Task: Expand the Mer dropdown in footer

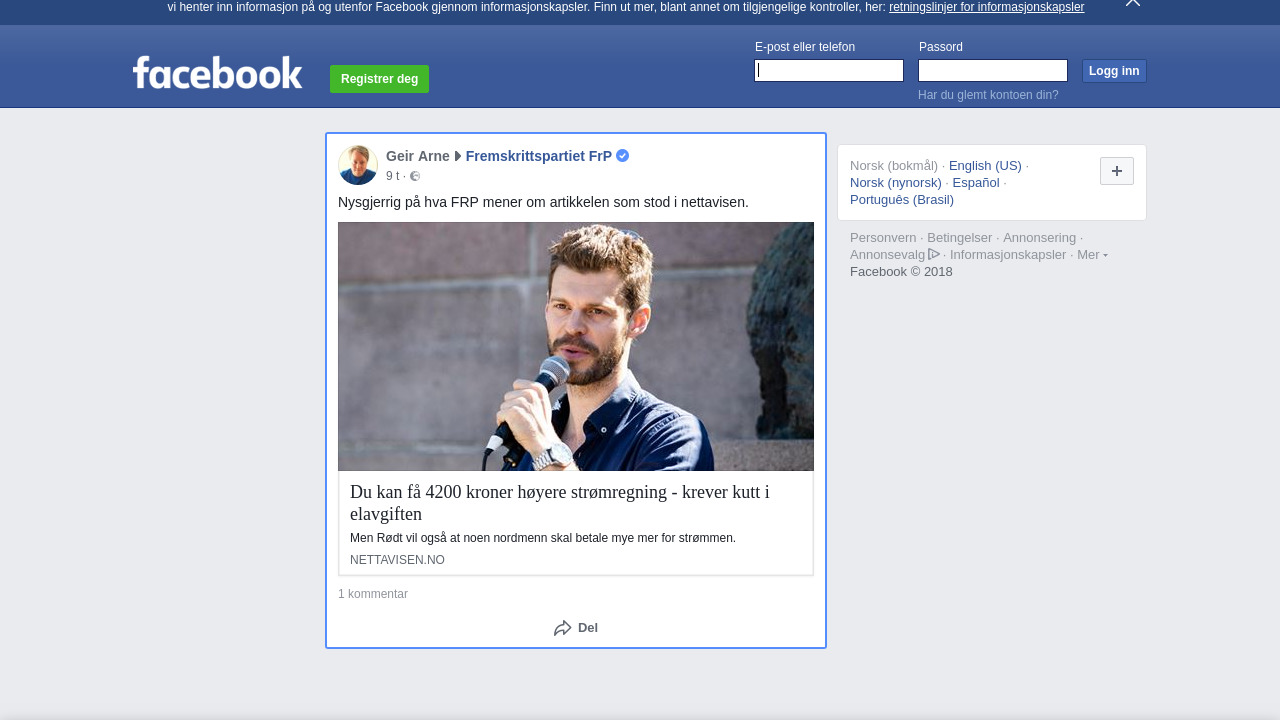Action: tap(1092, 255)
